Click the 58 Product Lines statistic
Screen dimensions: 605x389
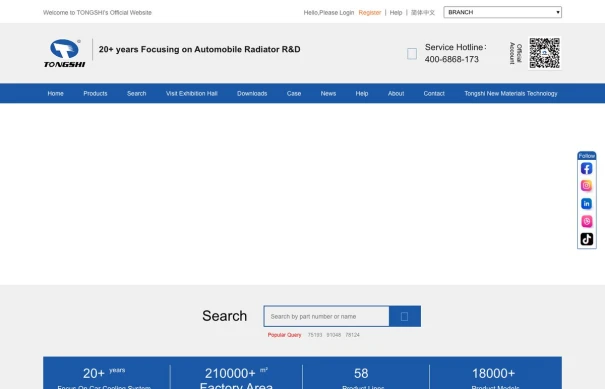coord(362,377)
